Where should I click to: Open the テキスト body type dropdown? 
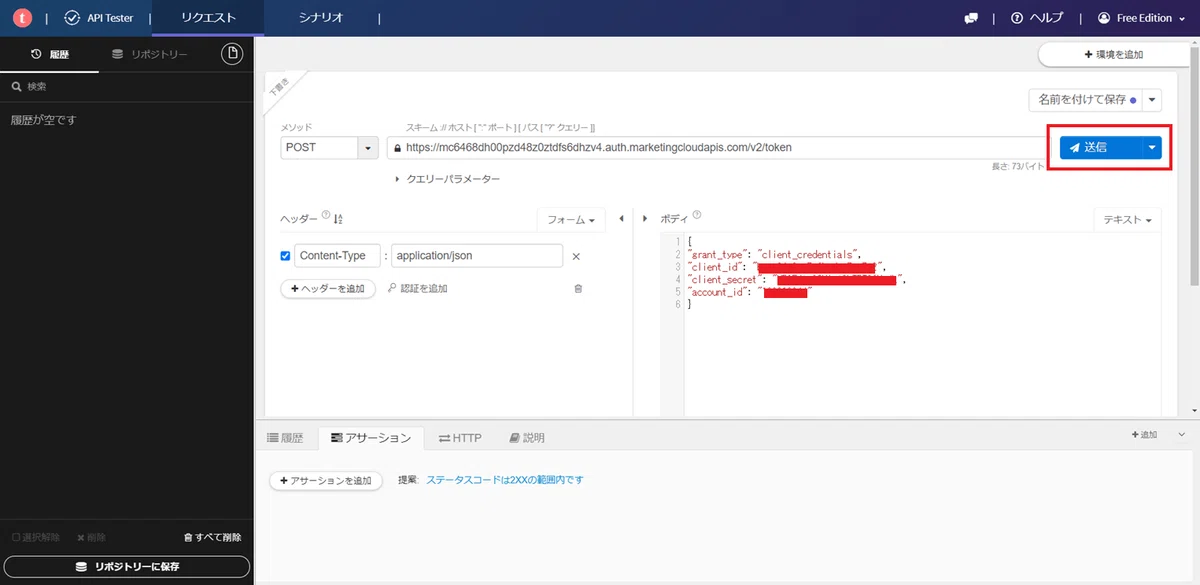tap(1127, 219)
